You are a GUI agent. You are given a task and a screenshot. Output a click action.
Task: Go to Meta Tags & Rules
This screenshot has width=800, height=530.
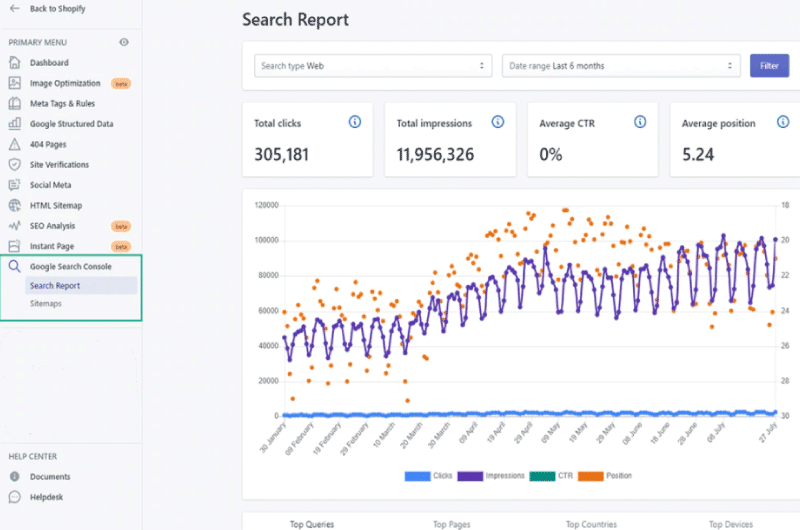click(62, 104)
